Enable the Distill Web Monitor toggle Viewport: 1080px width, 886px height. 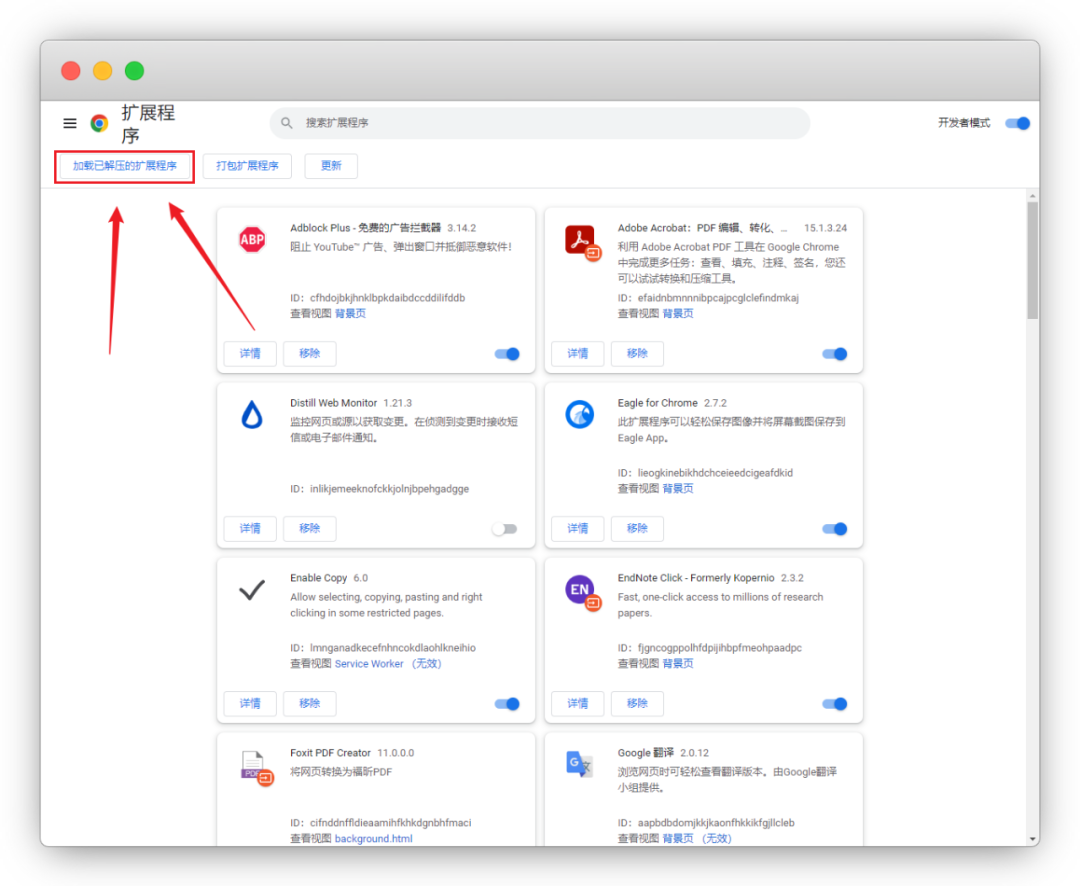click(504, 529)
